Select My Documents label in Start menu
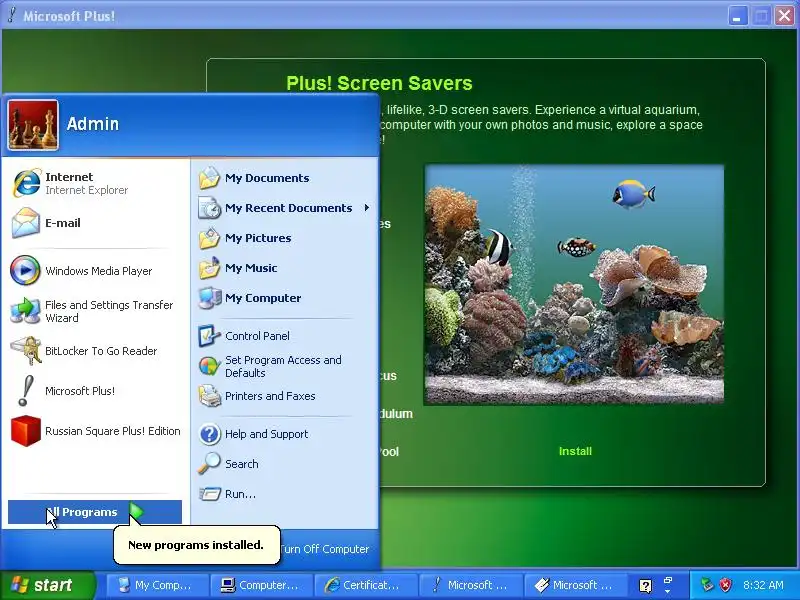Image resolution: width=800 pixels, height=600 pixels. click(x=267, y=178)
